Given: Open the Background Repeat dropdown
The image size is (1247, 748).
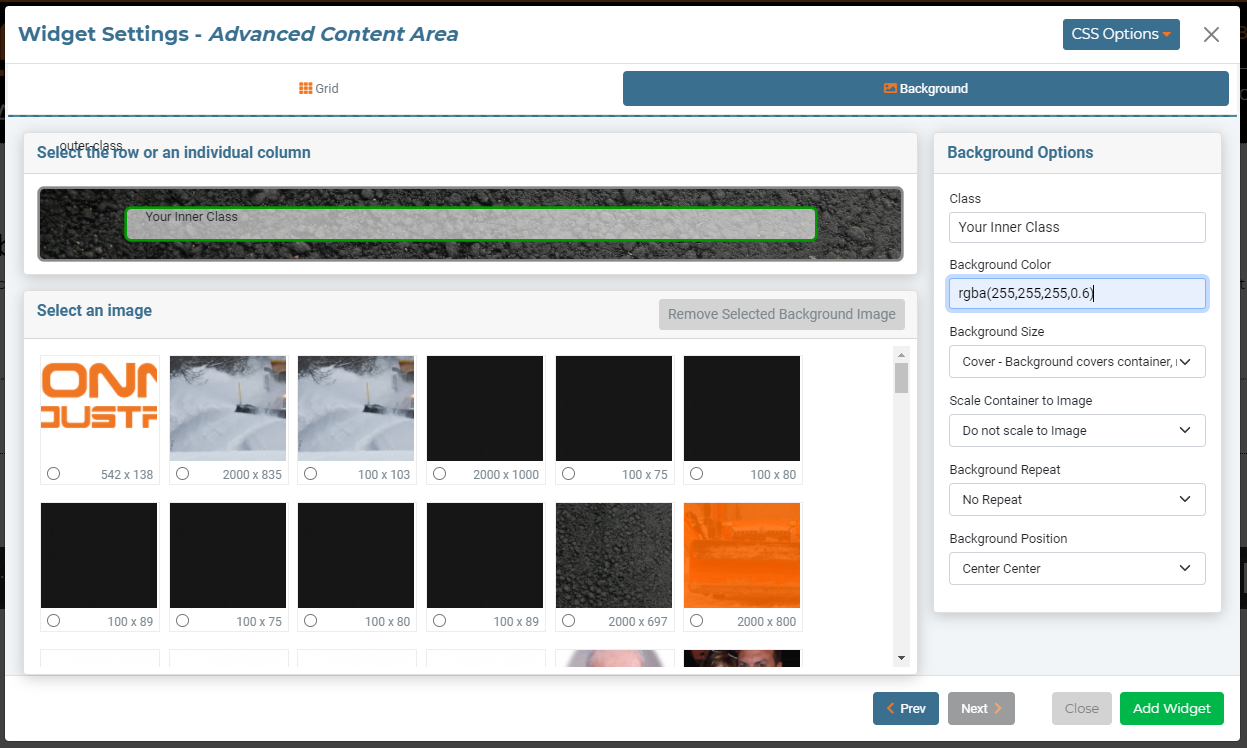Looking at the screenshot, I should 1077,499.
